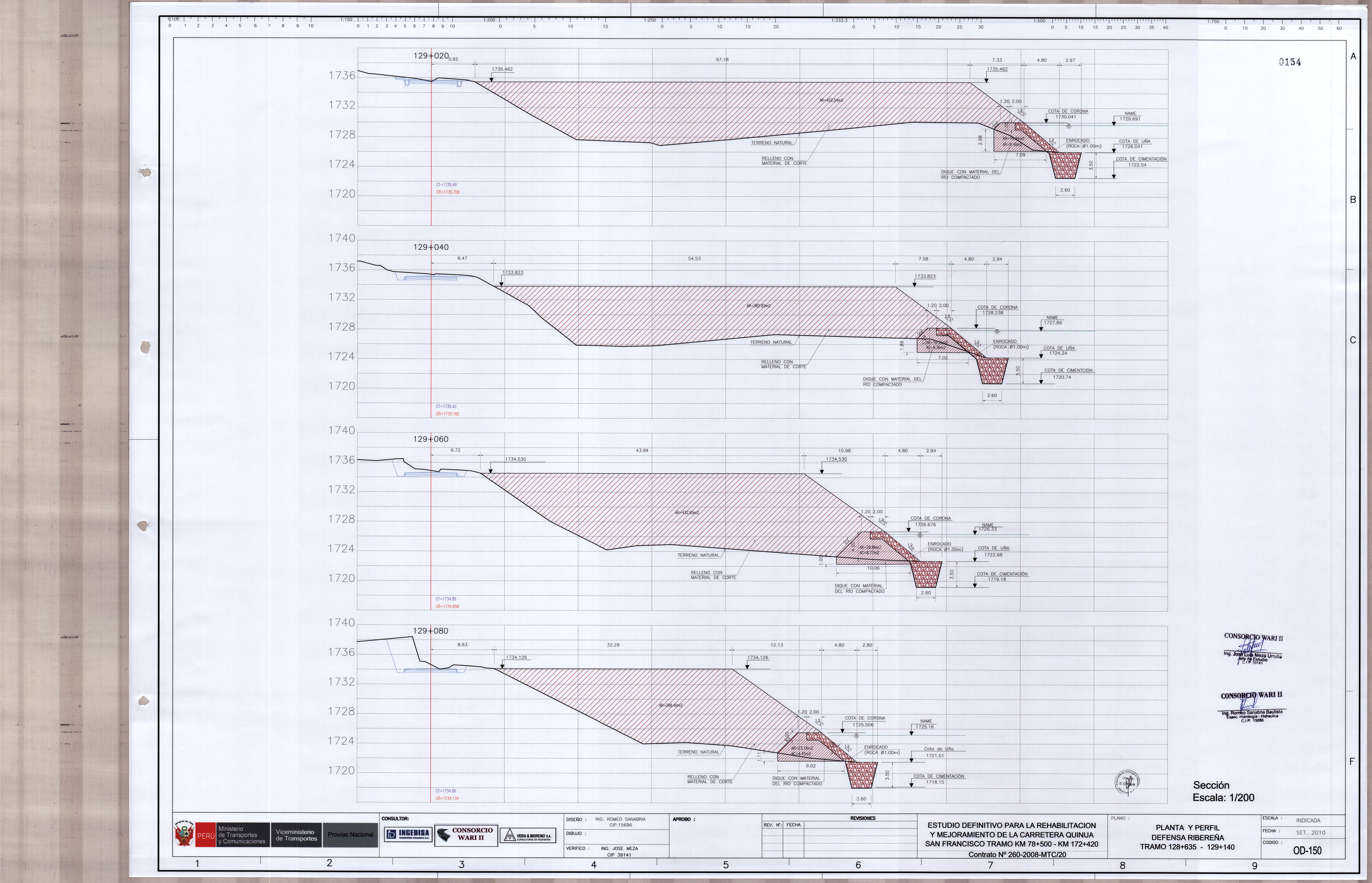Image resolution: width=1372 pixels, height=883 pixels.
Task: Click the 10.98 dimension in section 129+060
Action: [844, 451]
